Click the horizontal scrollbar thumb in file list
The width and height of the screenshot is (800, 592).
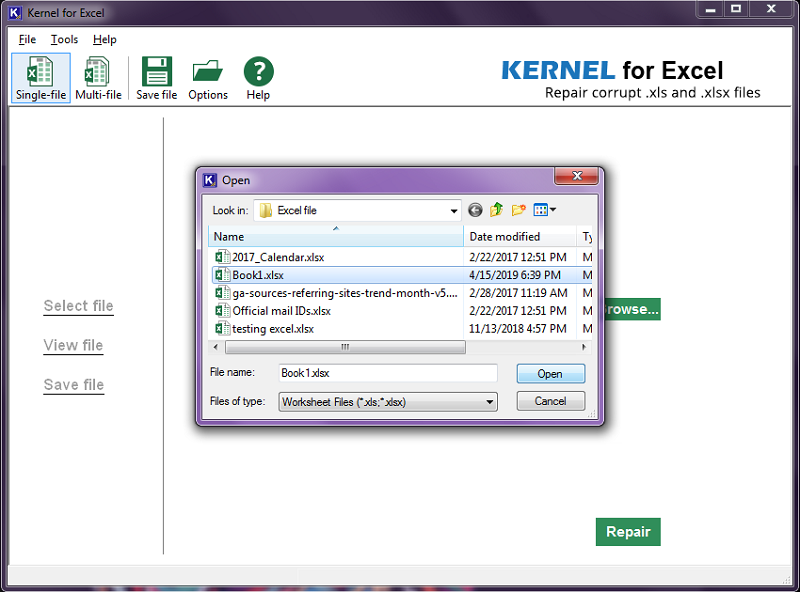(345, 347)
